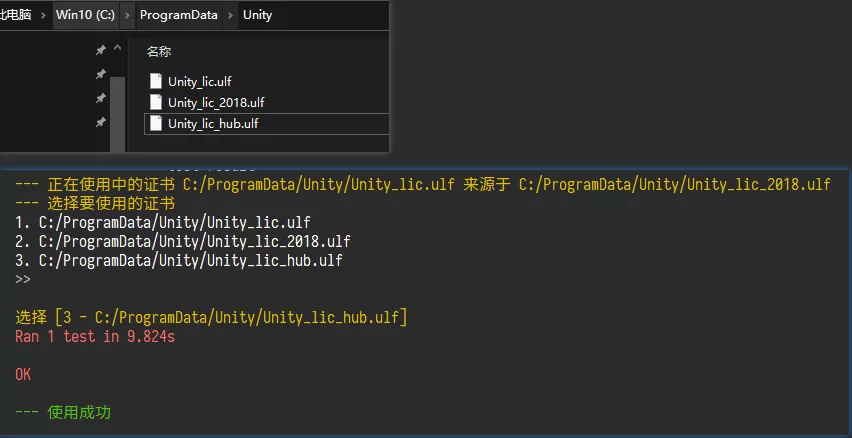
Task: Click the green '使用成功' message
Action: (63, 412)
